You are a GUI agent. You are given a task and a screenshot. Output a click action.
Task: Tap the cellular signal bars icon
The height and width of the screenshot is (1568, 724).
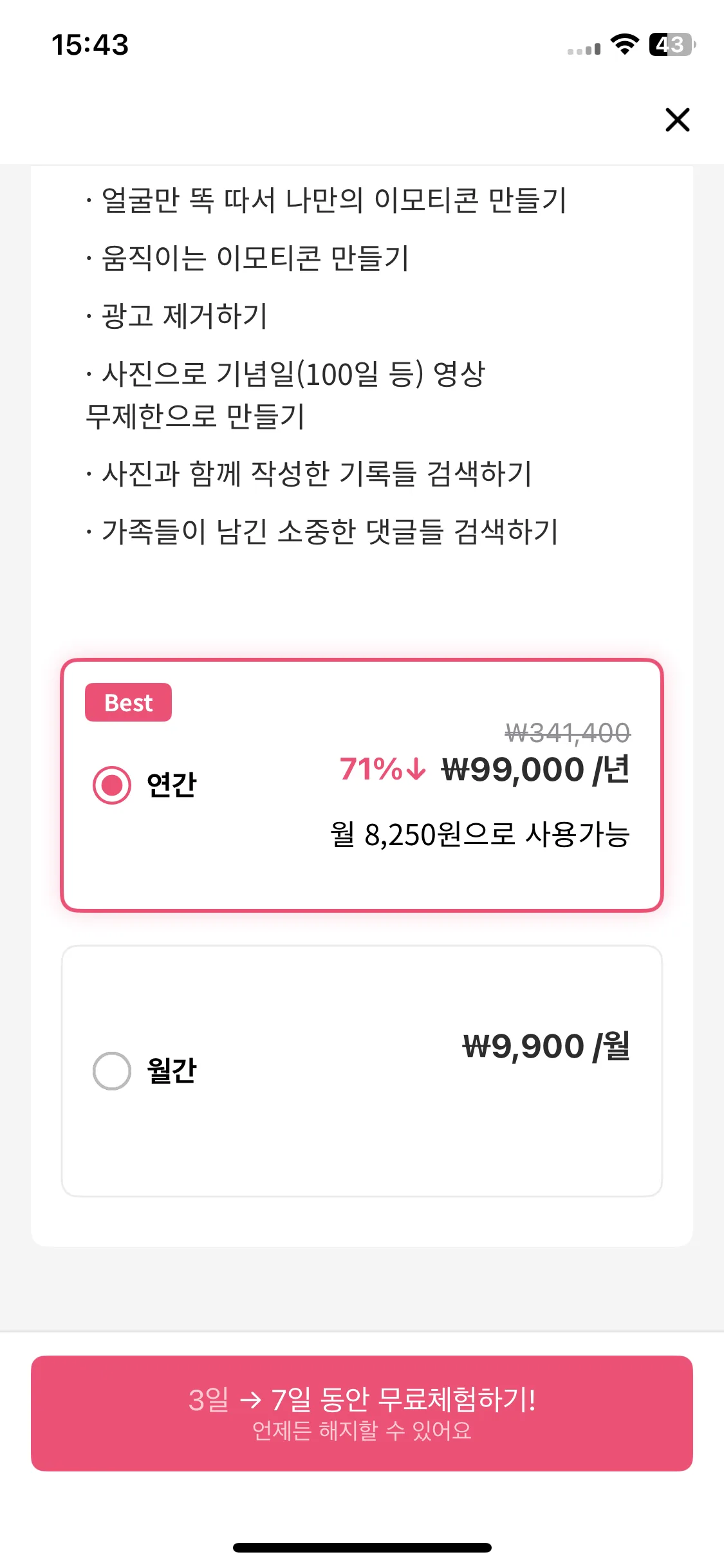click(584, 49)
